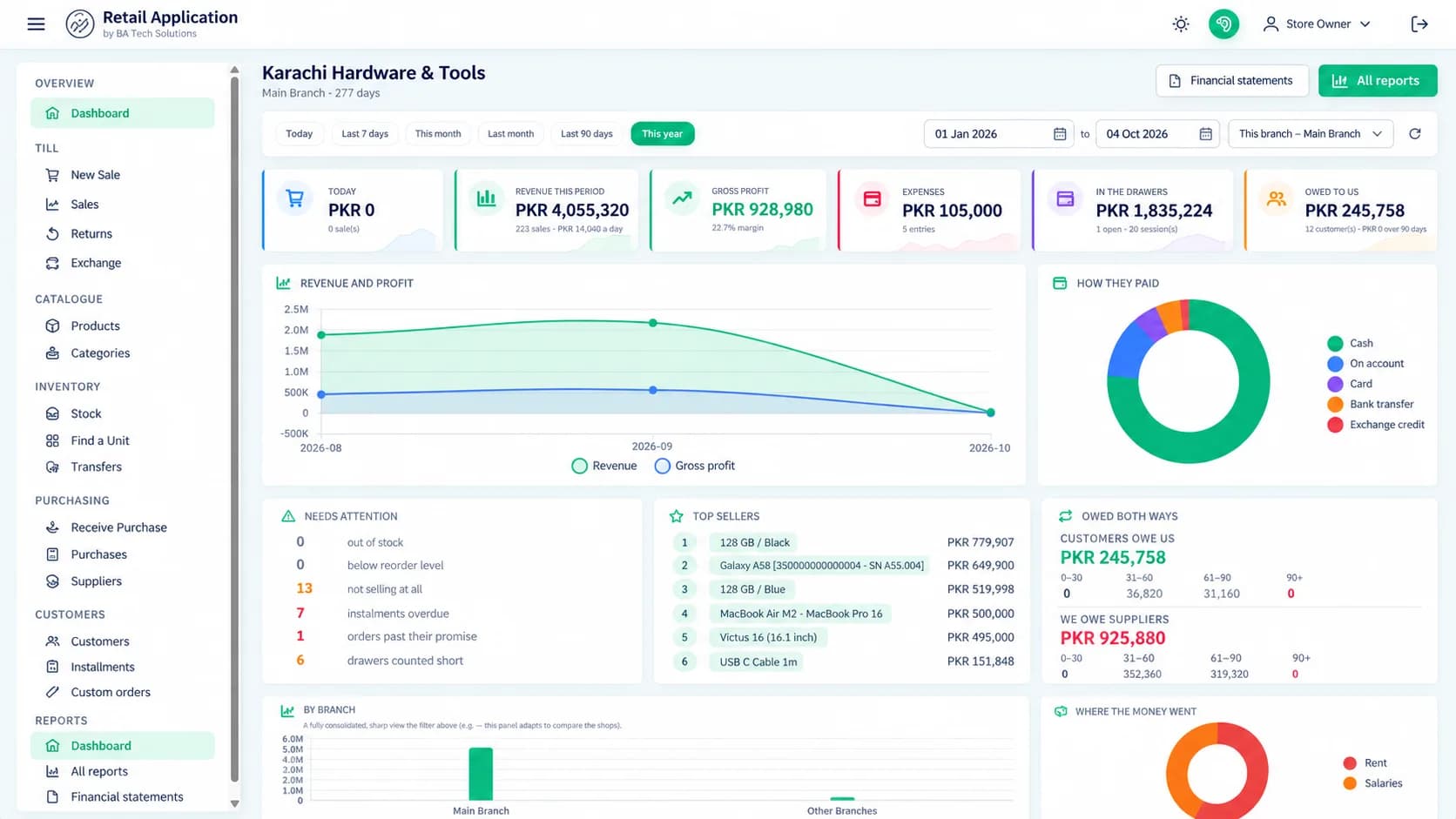Open New Sale in sidebar
This screenshot has width=1456, height=819.
point(123,175)
